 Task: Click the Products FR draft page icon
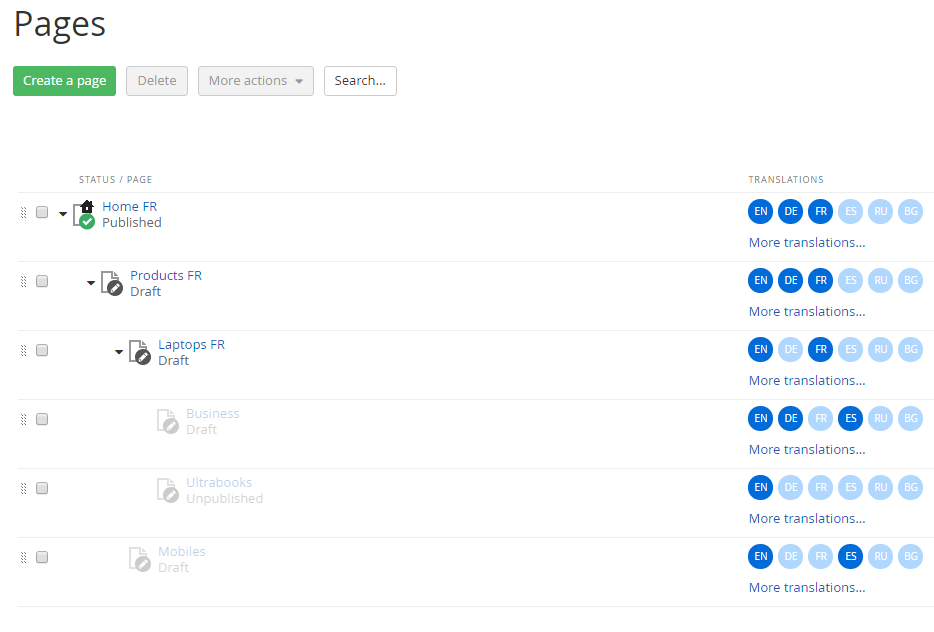coord(111,283)
